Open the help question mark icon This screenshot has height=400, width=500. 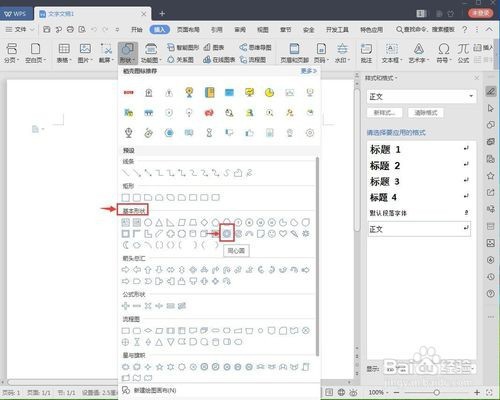465,30
